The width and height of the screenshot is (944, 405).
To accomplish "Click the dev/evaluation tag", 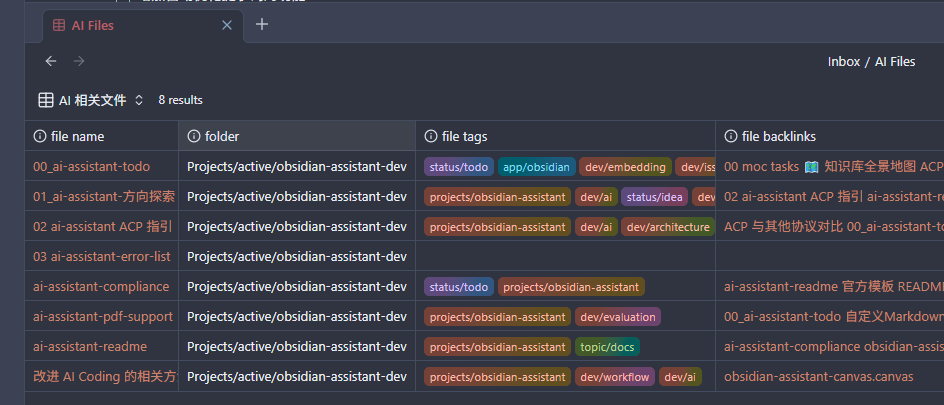I will [618, 318].
